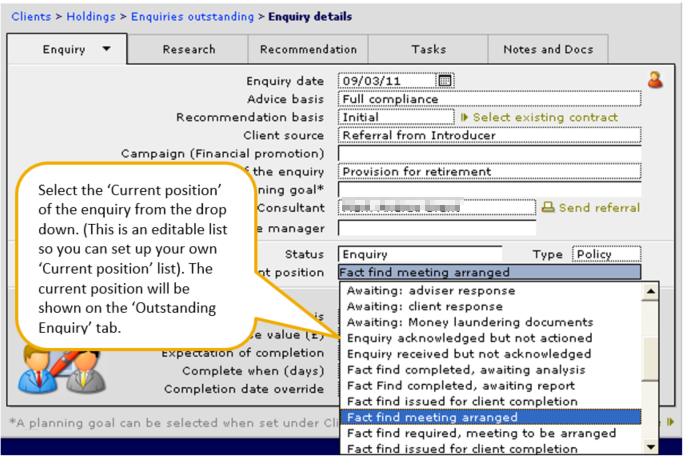
Task: Click the orange user icon at top right
Action: point(655,80)
